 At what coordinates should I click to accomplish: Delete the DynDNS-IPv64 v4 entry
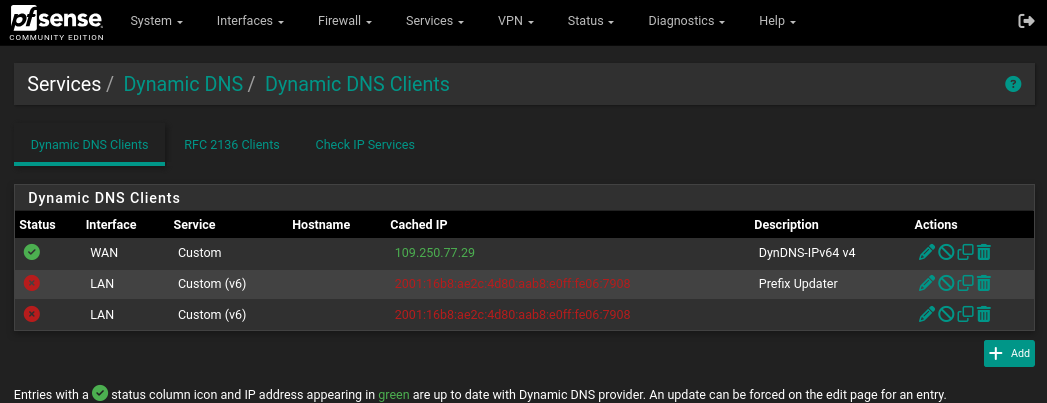point(984,253)
